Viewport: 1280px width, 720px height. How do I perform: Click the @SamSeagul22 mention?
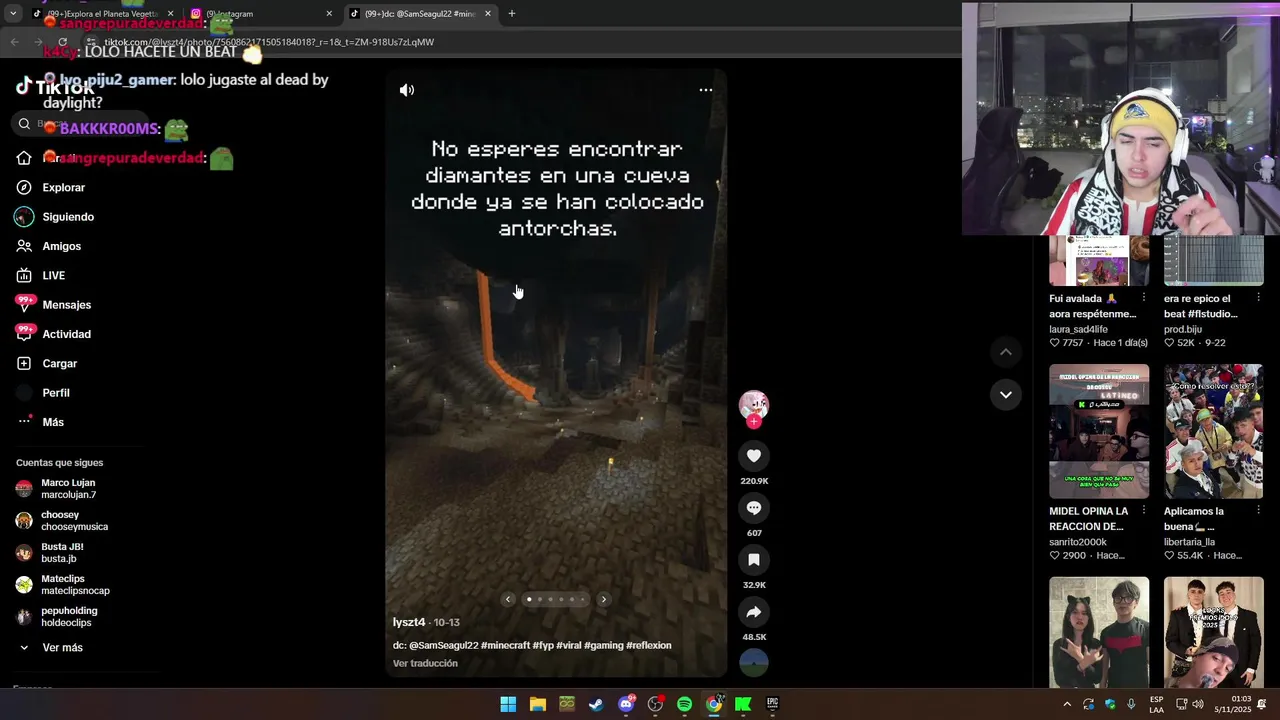(x=443, y=646)
